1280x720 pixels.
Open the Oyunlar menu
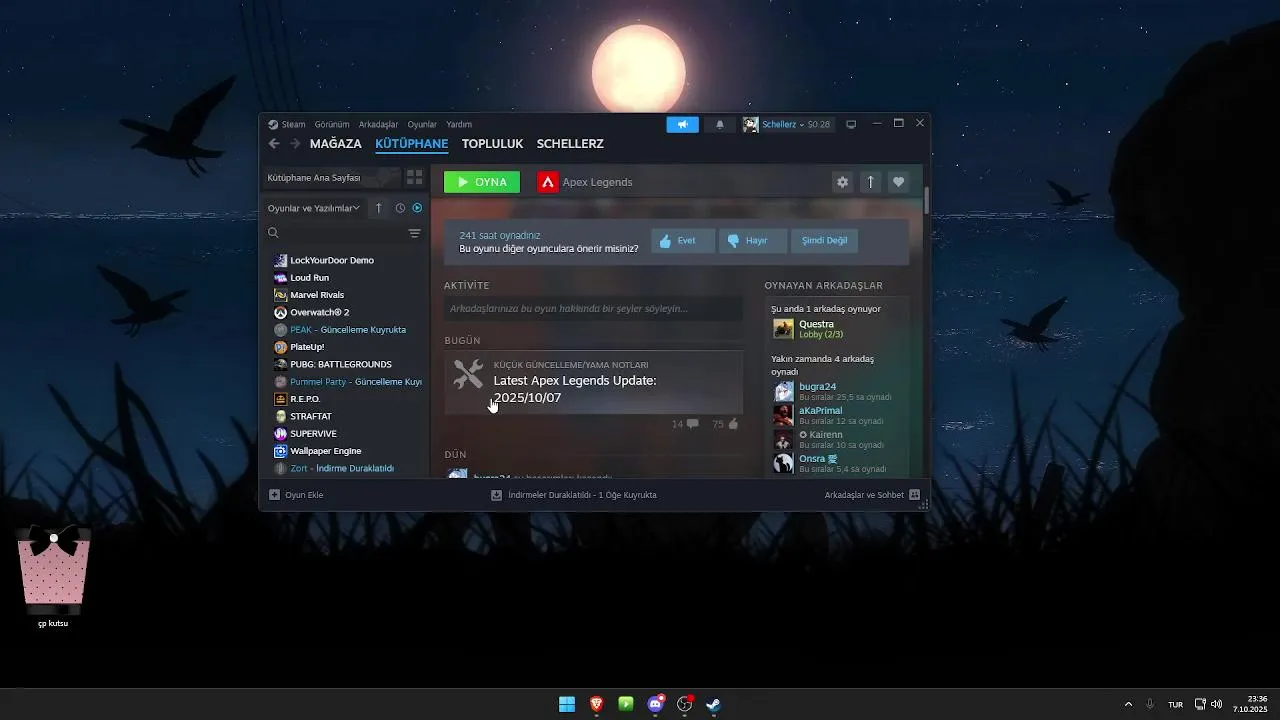(x=422, y=125)
